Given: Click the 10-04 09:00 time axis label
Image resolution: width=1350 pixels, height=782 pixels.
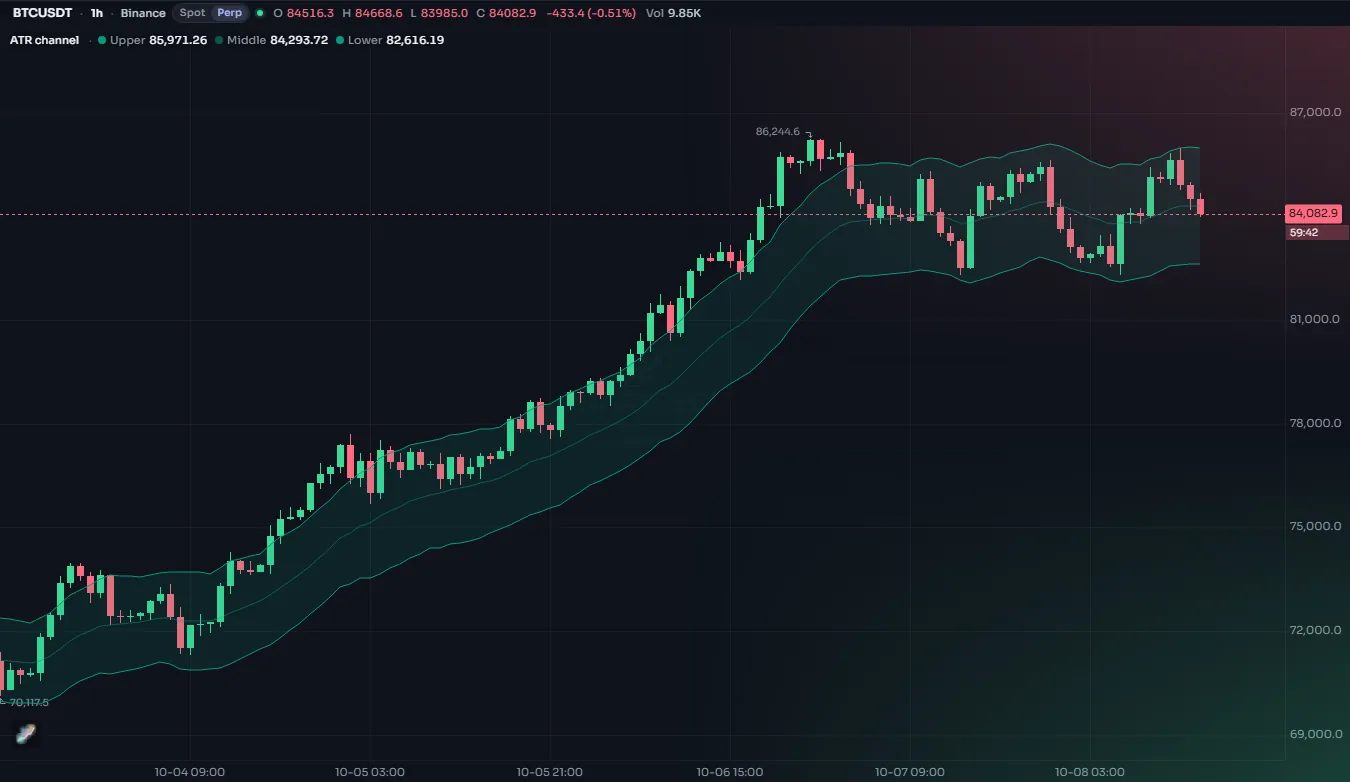Looking at the screenshot, I should coord(189,772).
